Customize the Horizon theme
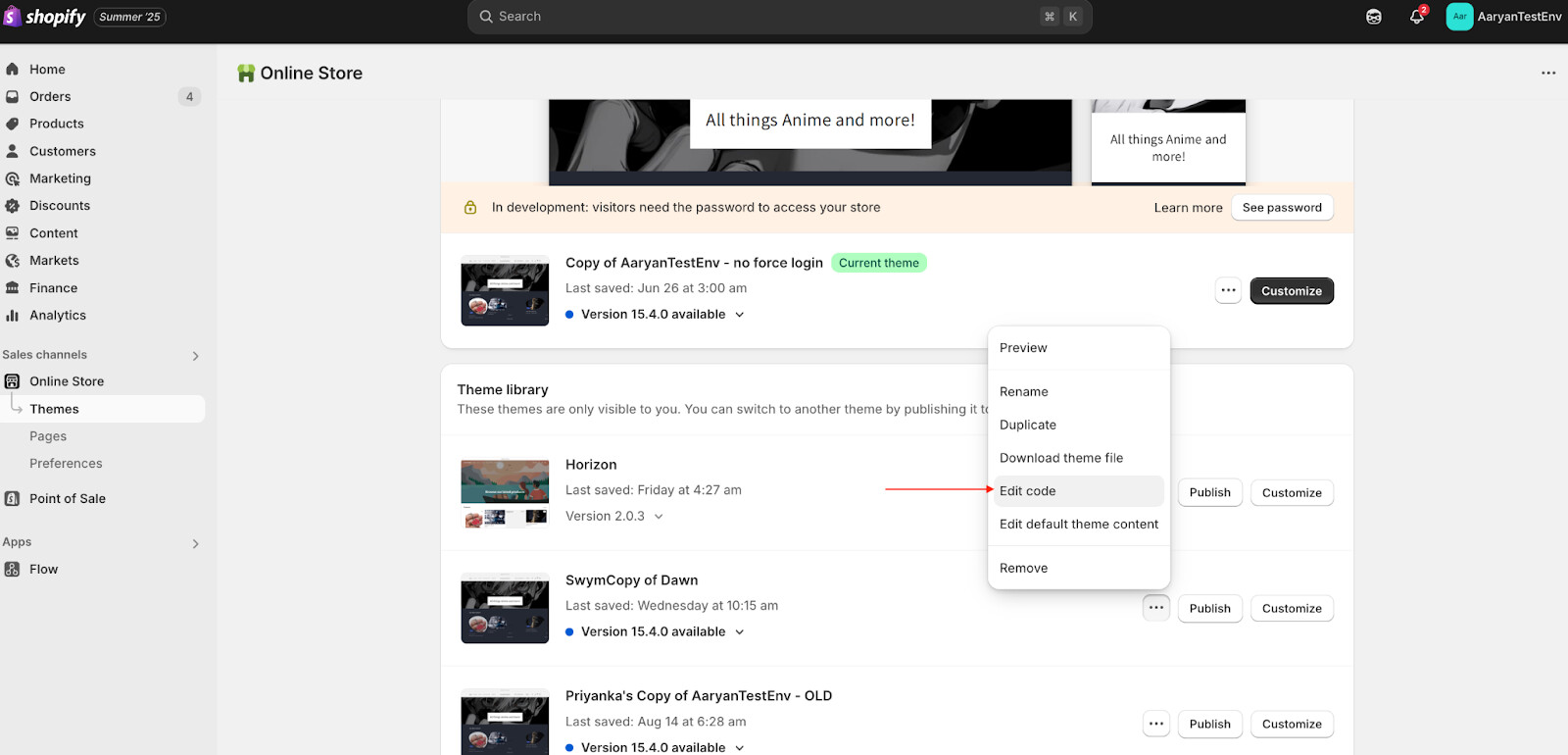1568x755 pixels. pos(1292,492)
